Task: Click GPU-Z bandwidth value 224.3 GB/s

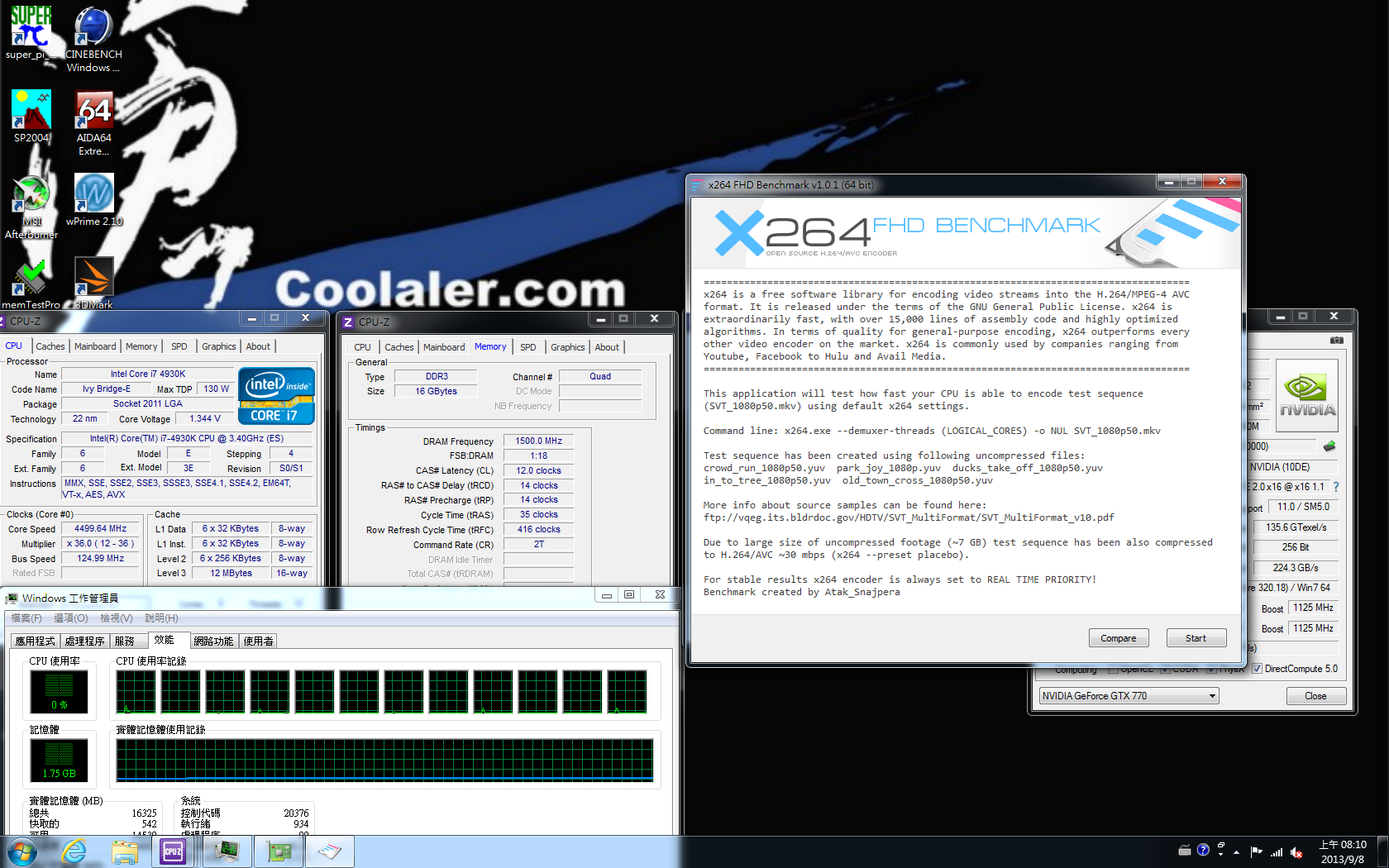Action: [1296, 567]
